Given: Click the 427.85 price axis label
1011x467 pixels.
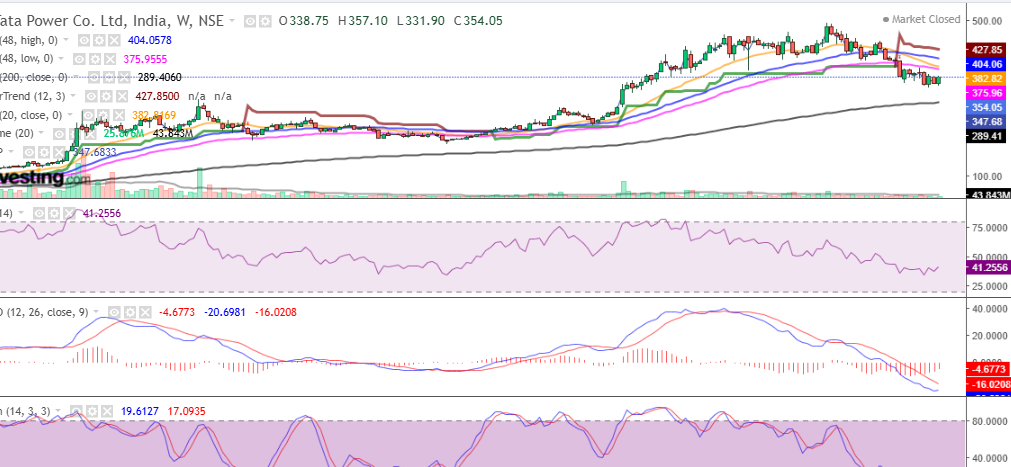Looking at the screenshot, I should [986, 49].
